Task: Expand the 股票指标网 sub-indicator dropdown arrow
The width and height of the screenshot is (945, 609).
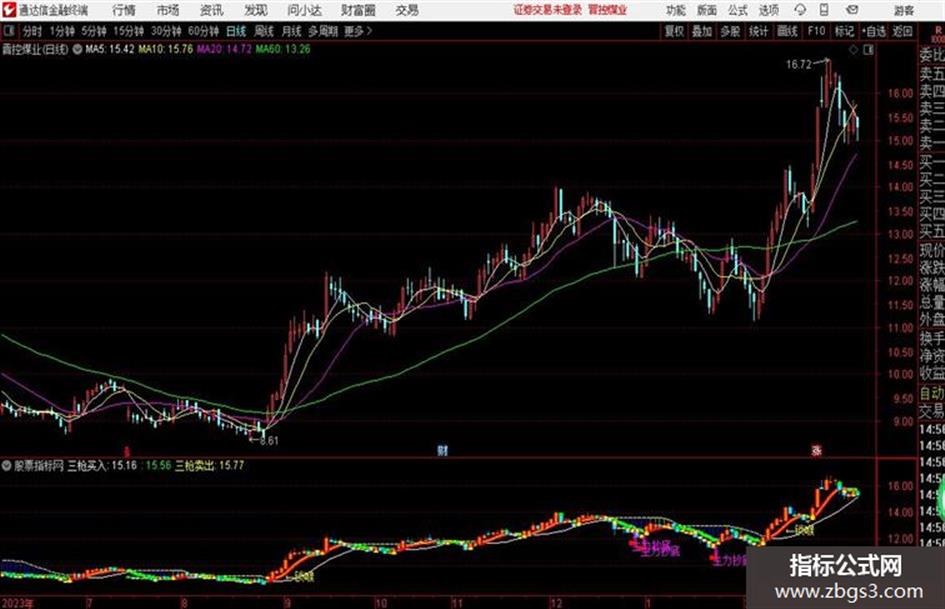Action: click(x=7, y=465)
